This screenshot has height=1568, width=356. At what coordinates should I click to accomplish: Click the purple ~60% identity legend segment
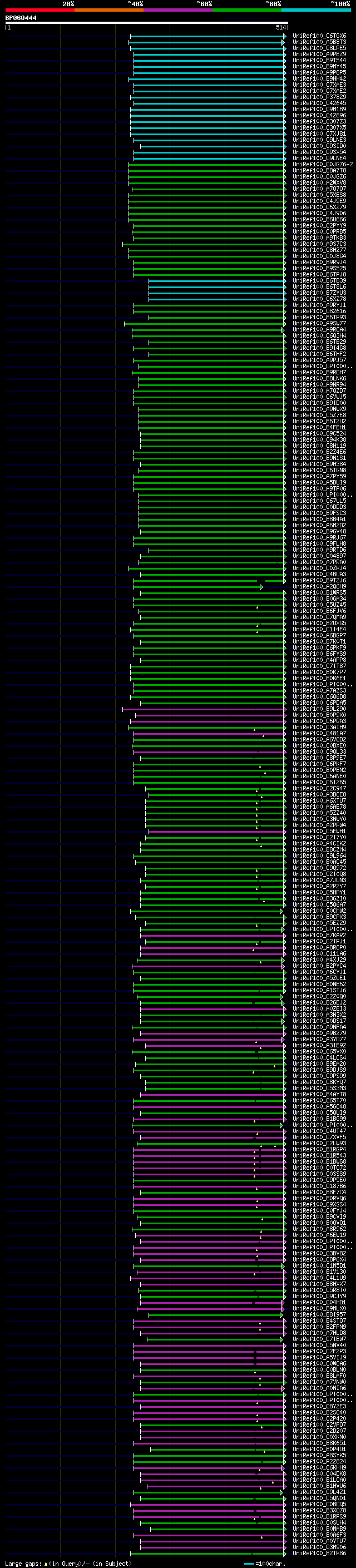pos(179,10)
